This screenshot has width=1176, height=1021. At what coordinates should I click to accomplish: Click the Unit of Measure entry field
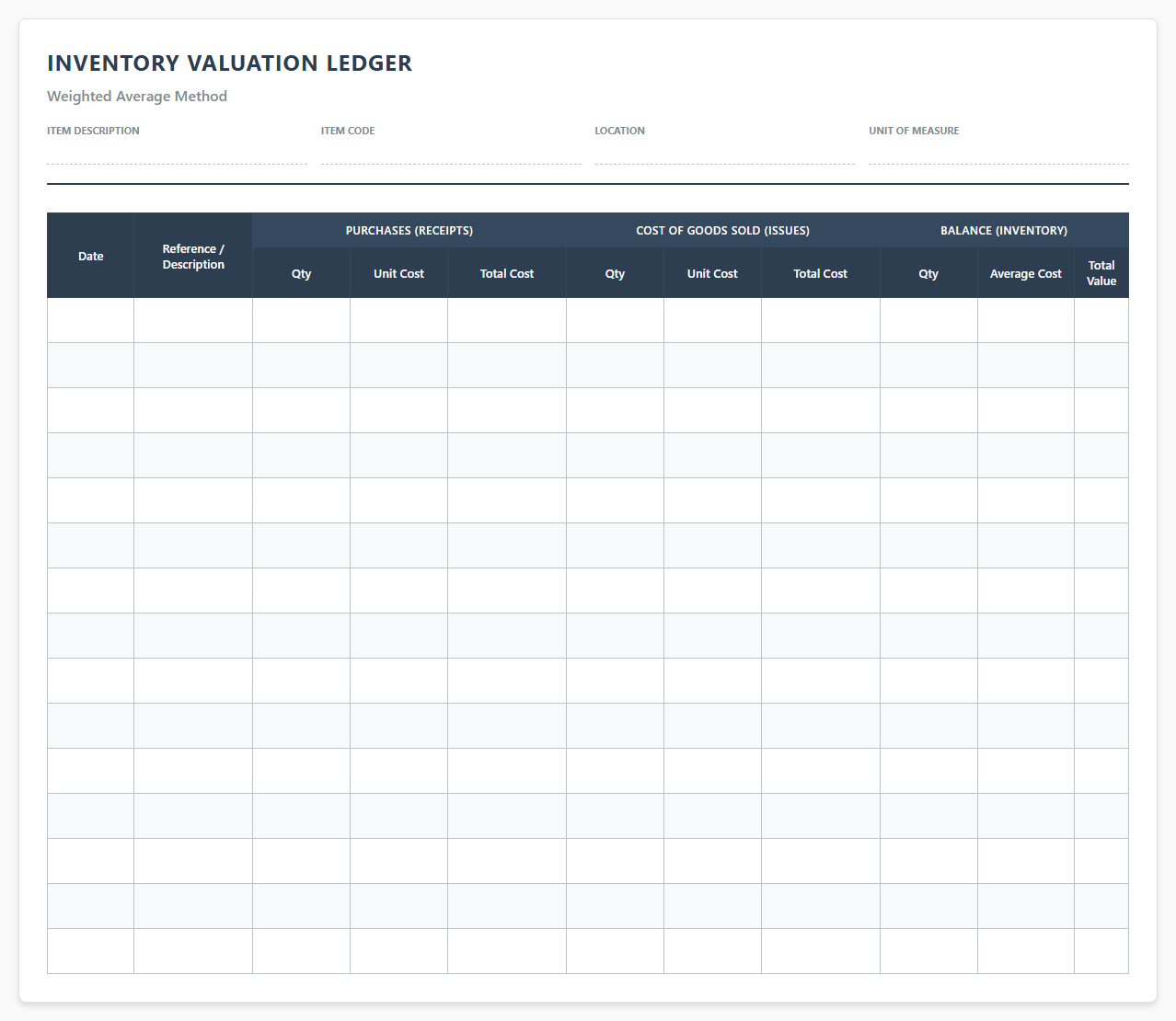pyautogui.click(x=998, y=152)
